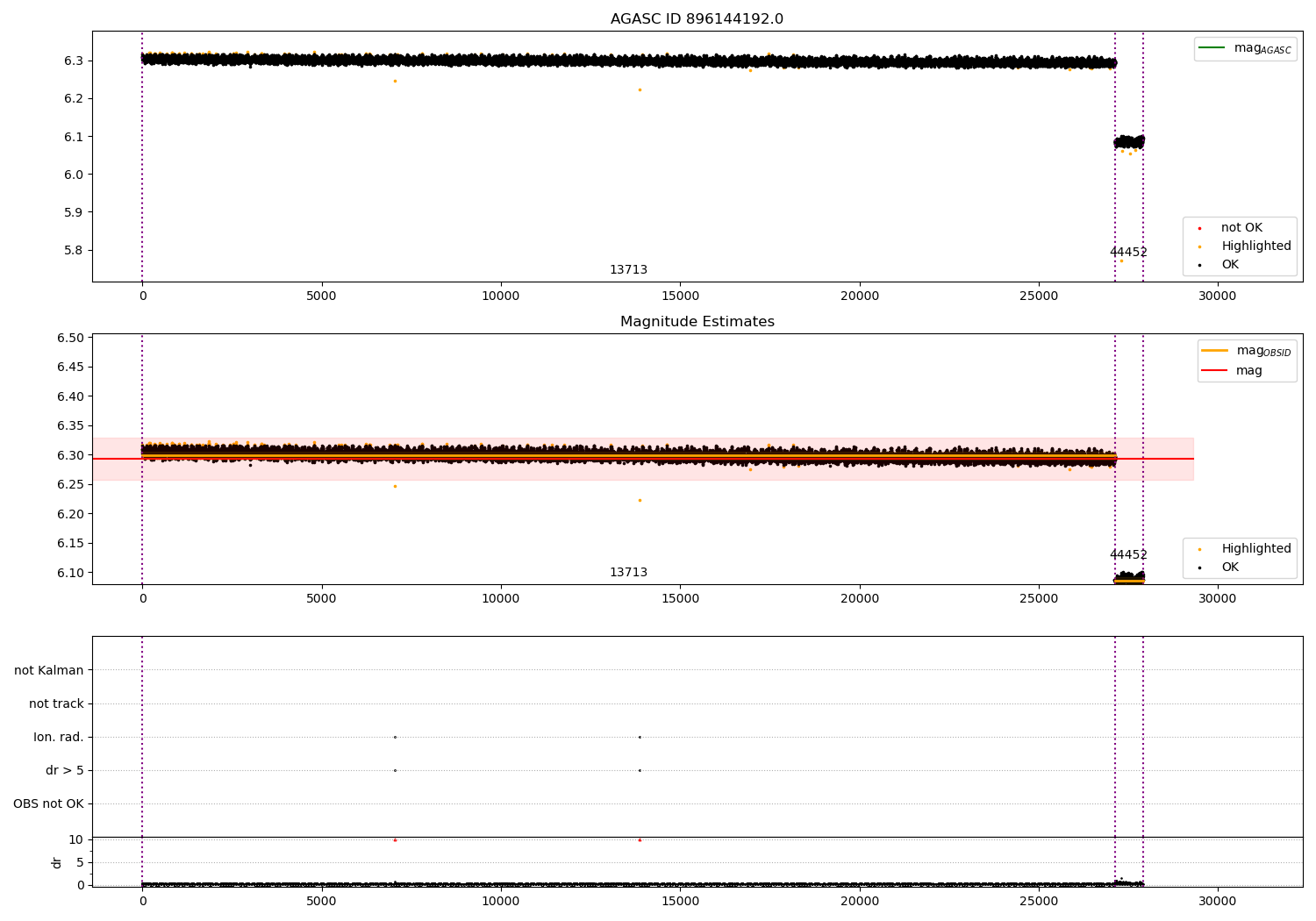This screenshot has height=921, width=1316.
Task: Click the "5000" x-tick of the top plot
Action: [x=322, y=296]
